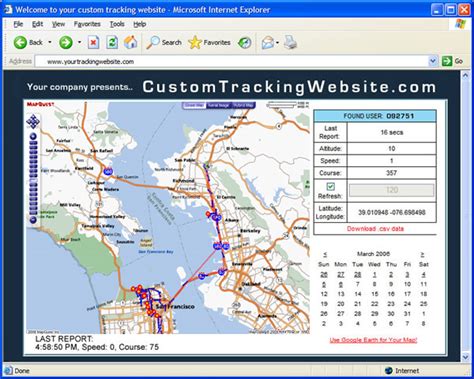Click the map pan compass control
Viewport: 474px width, 379px height.
point(33,122)
